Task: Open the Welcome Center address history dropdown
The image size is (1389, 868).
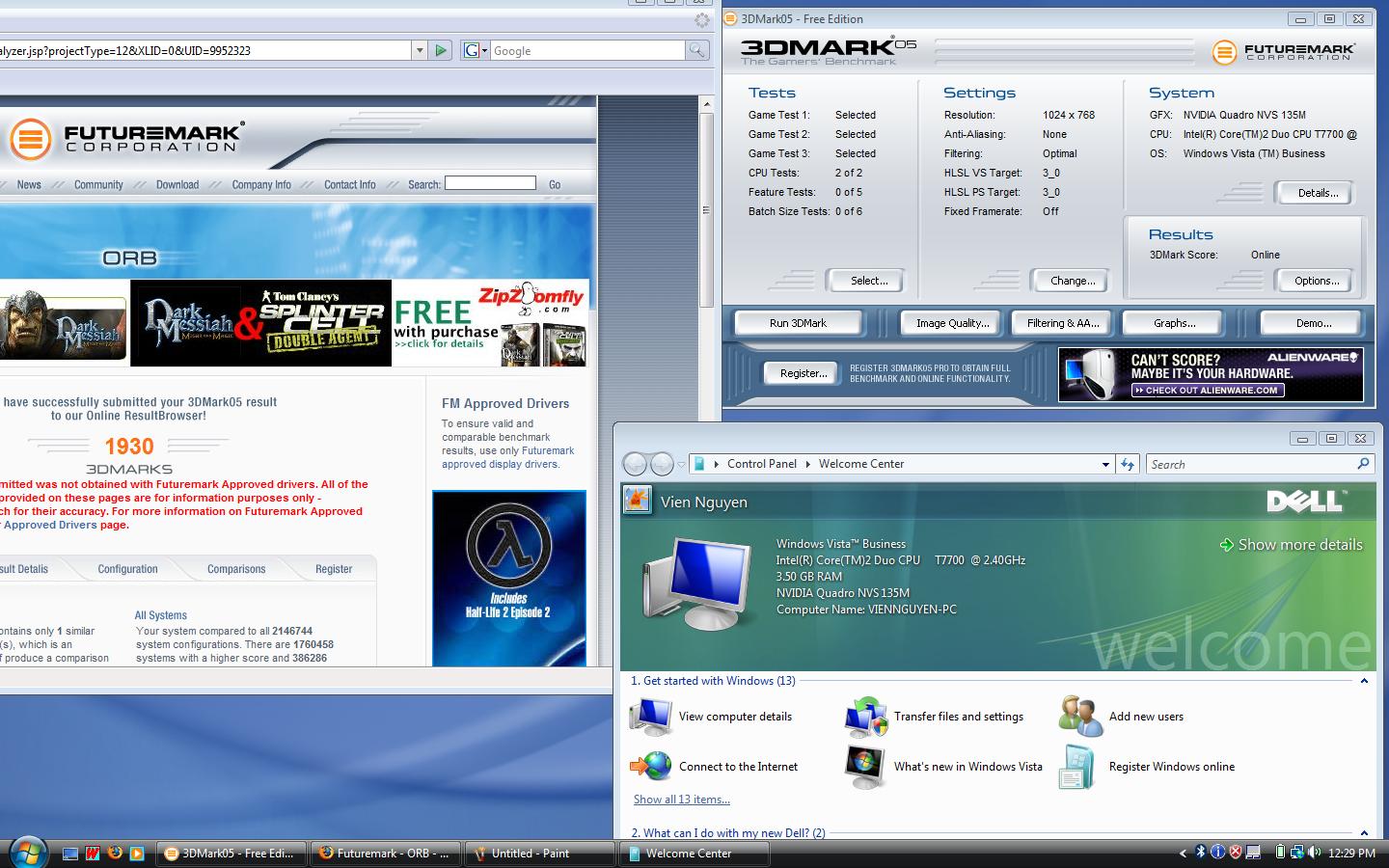Action: (x=1105, y=464)
